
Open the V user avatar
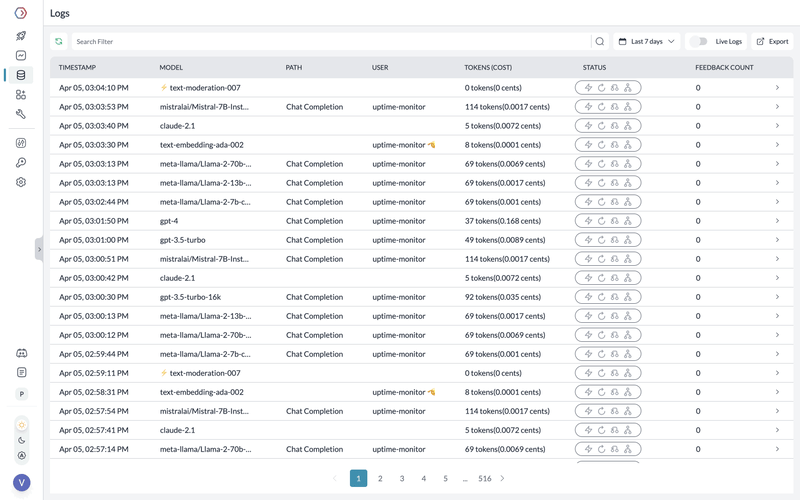pyautogui.click(x=21, y=482)
